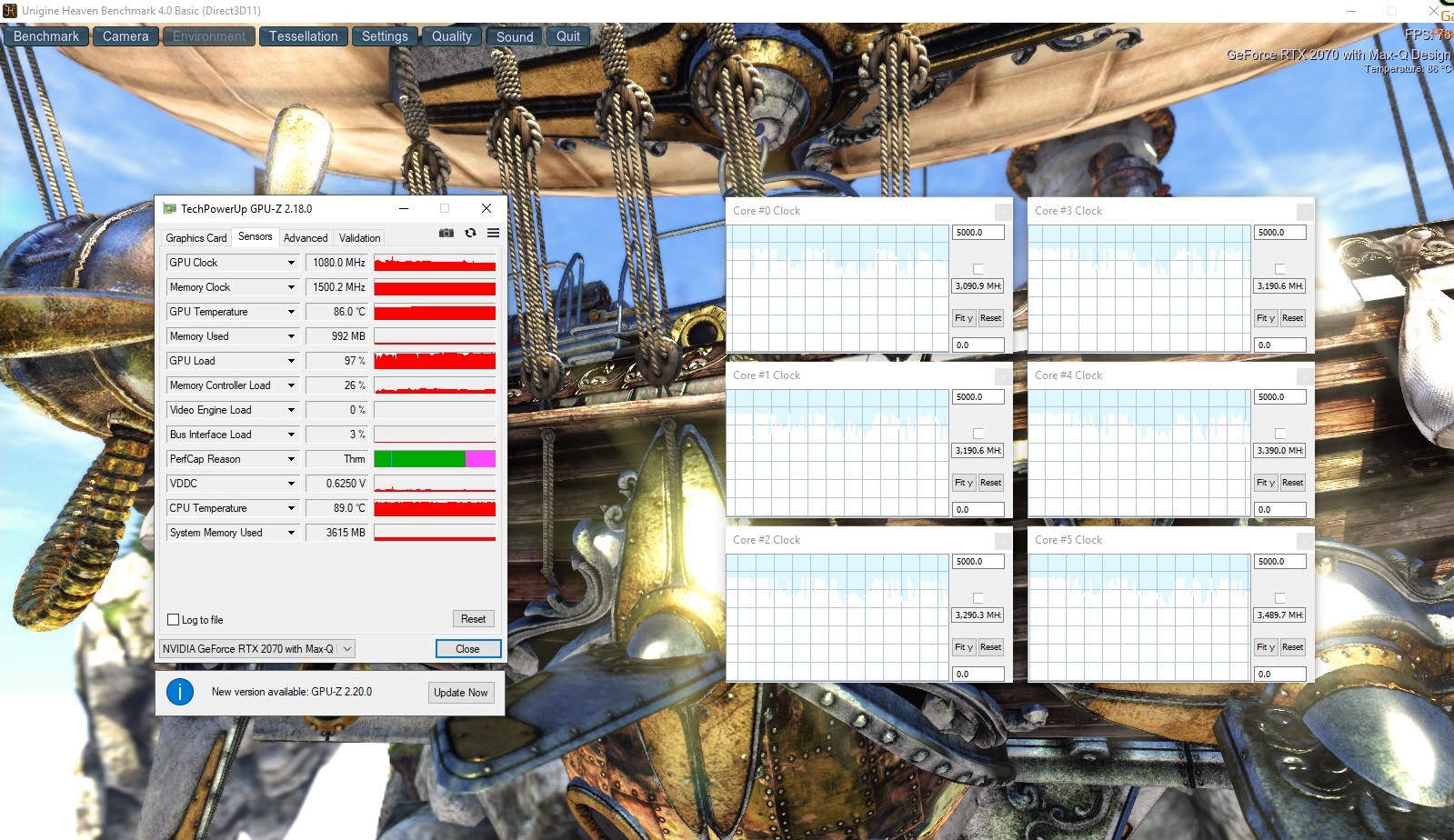Click the GPU Clock value 1080.0 MHz

(337, 263)
